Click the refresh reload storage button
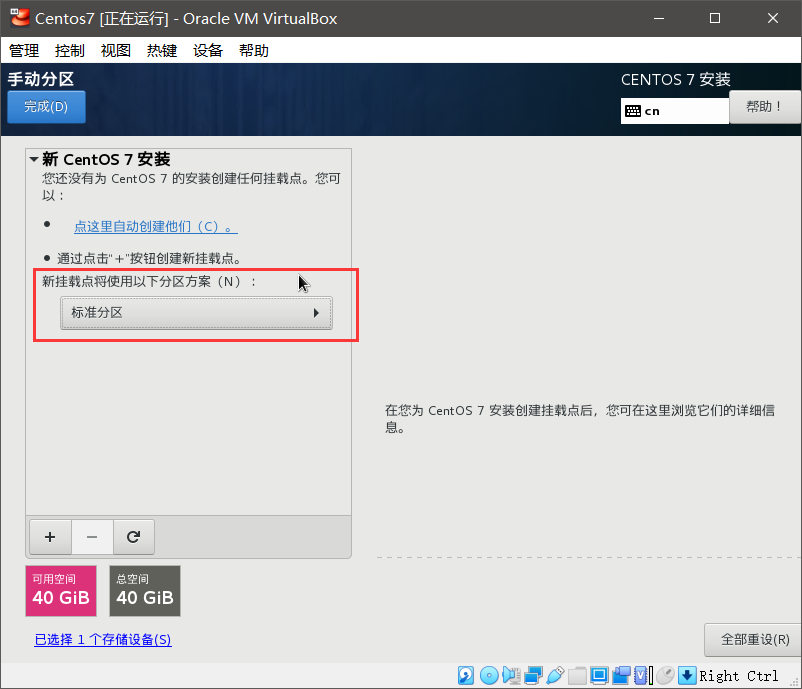Viewport: 802px width, 689px height. click(x=133, y=537)
